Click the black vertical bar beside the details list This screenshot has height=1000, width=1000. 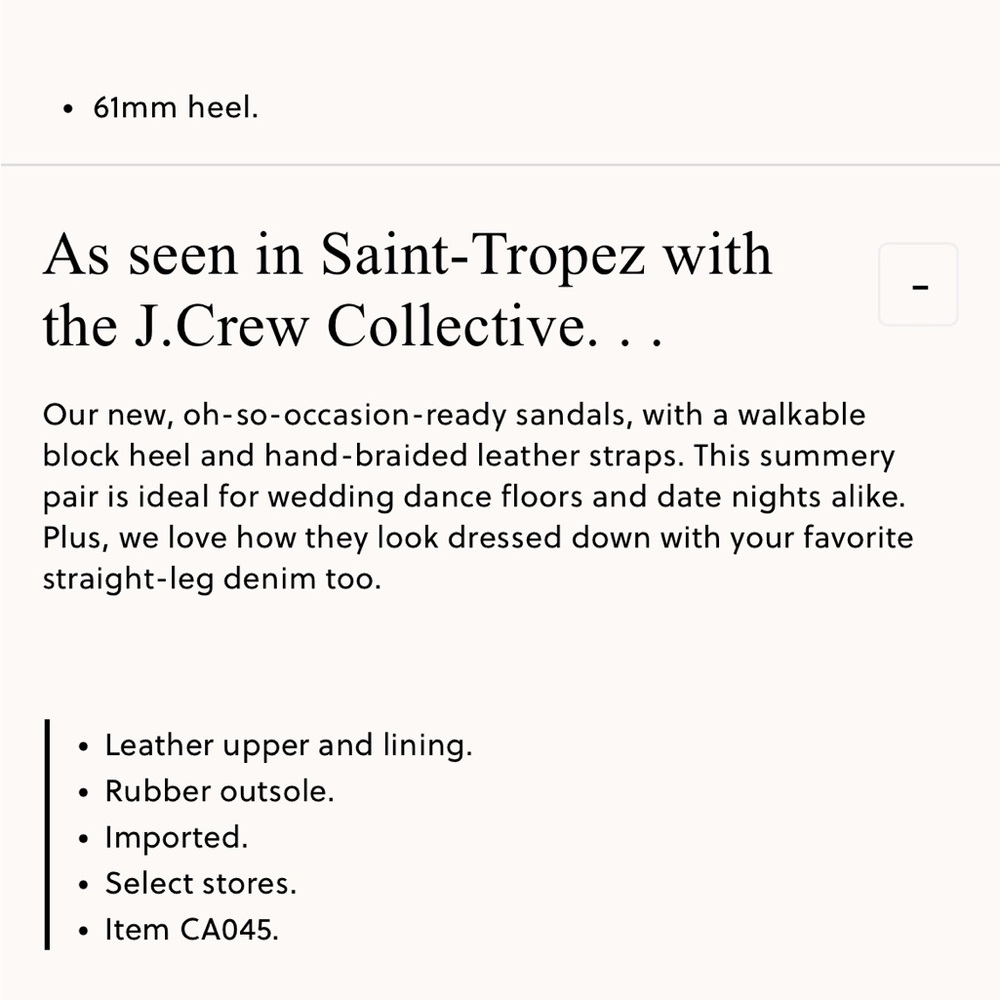tap(47, 835)
